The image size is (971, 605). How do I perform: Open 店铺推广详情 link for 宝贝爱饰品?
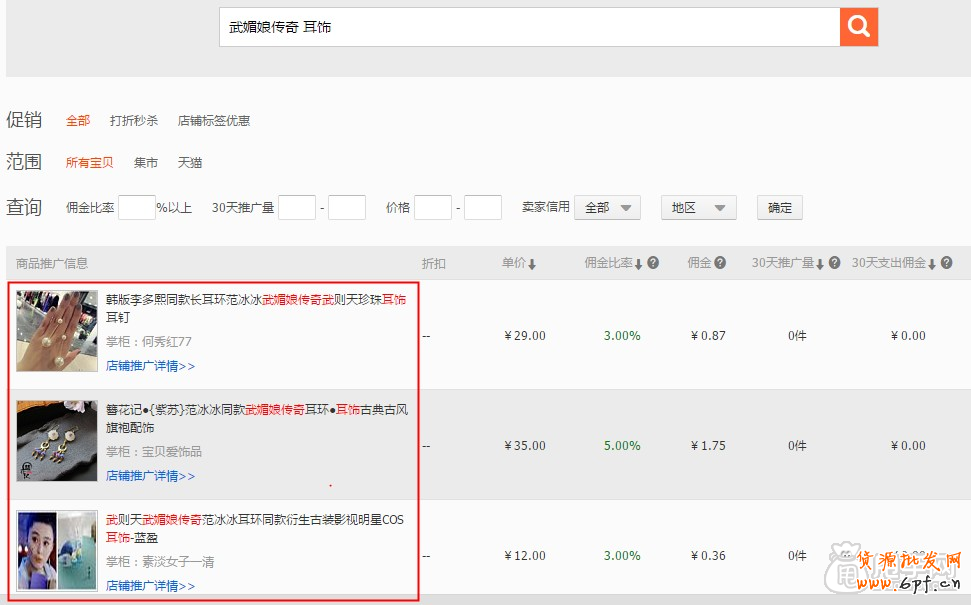pyautogui.click(x=151, y=476)
